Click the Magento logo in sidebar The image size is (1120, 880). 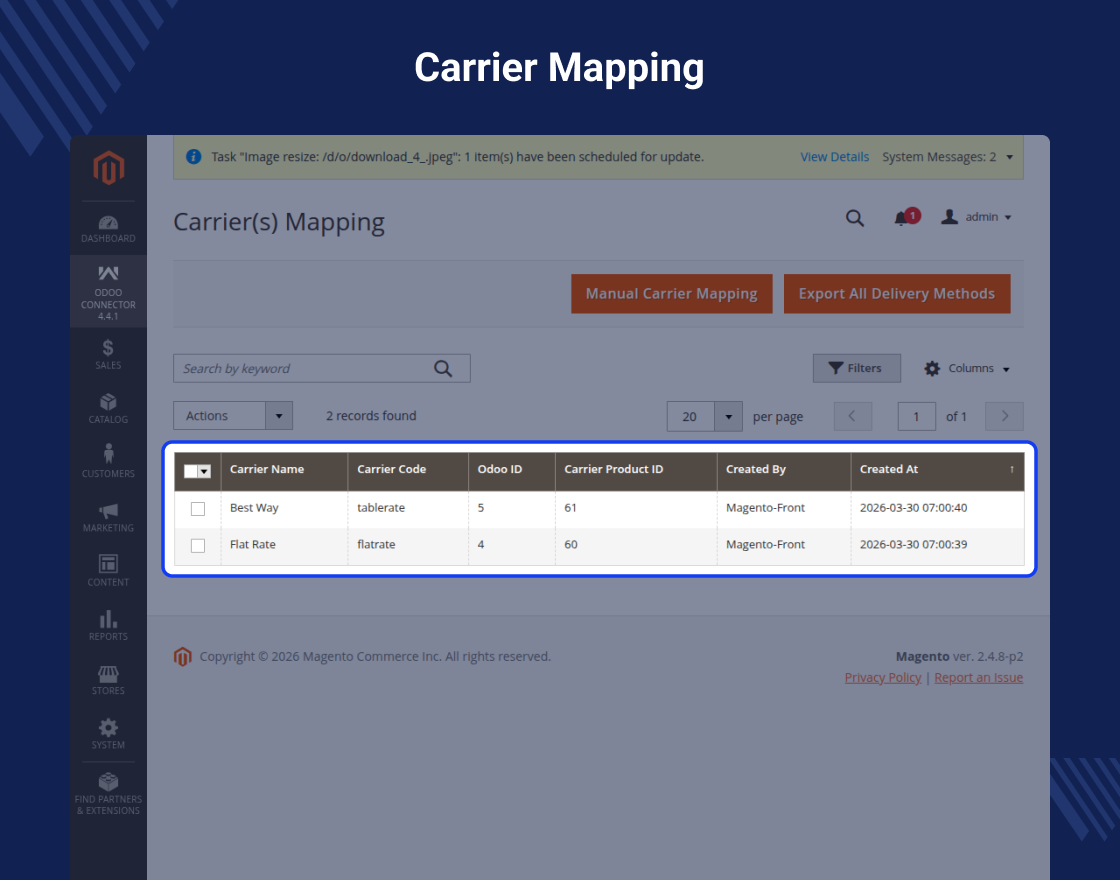coord(109,168)
